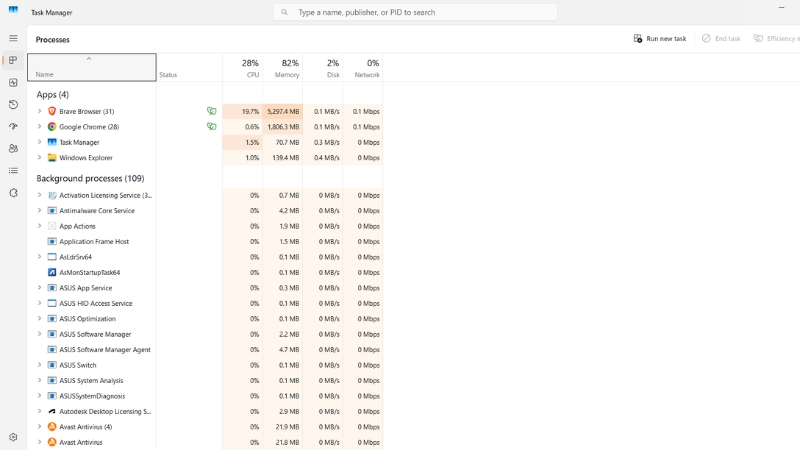
Task: Expand the last Avast Antivirus row
Action: 39,442
